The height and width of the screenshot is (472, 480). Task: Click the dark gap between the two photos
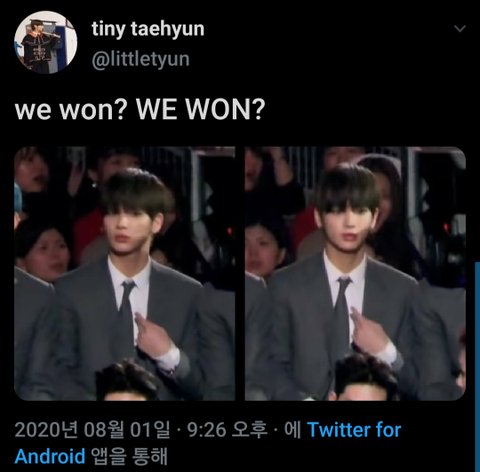[240, 273]
